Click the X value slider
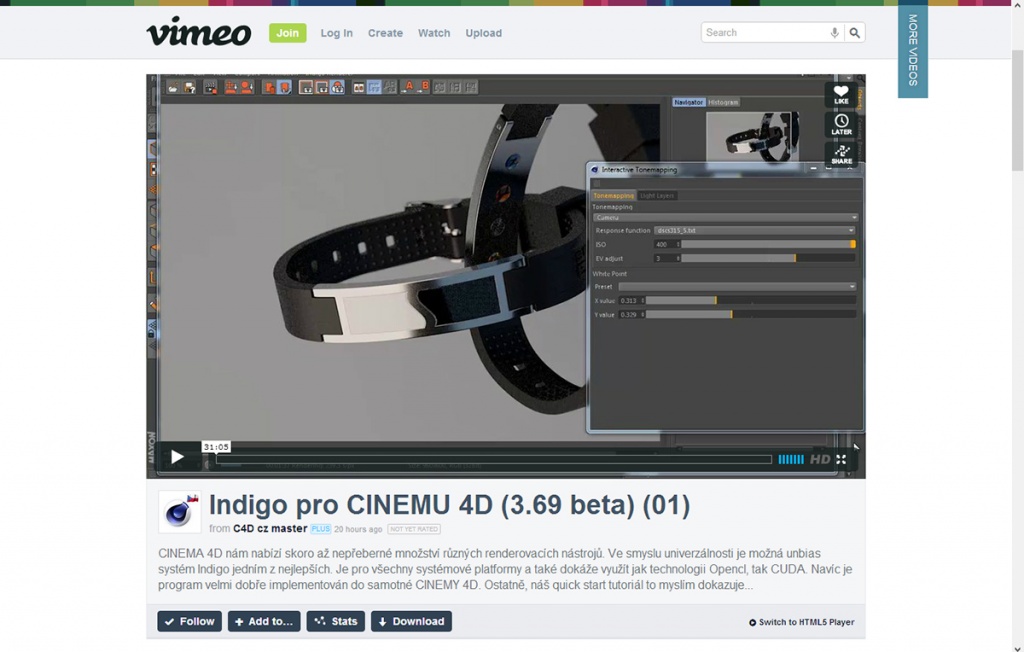 (750, 301)
